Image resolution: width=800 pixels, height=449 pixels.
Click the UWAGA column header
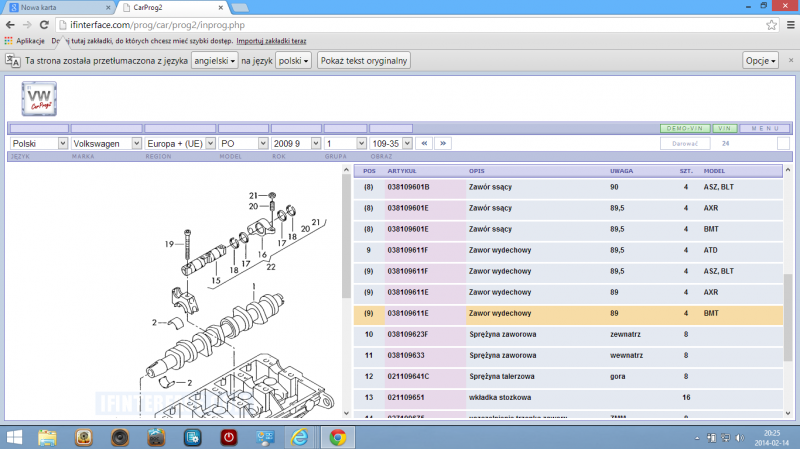[621, 171]
